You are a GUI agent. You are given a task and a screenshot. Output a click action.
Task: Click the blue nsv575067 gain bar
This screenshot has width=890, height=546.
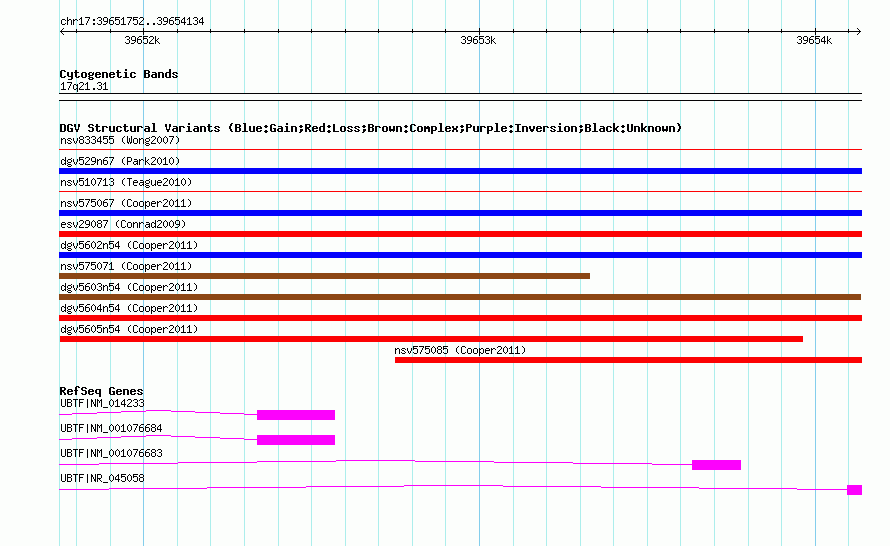(x=460, y=213)
